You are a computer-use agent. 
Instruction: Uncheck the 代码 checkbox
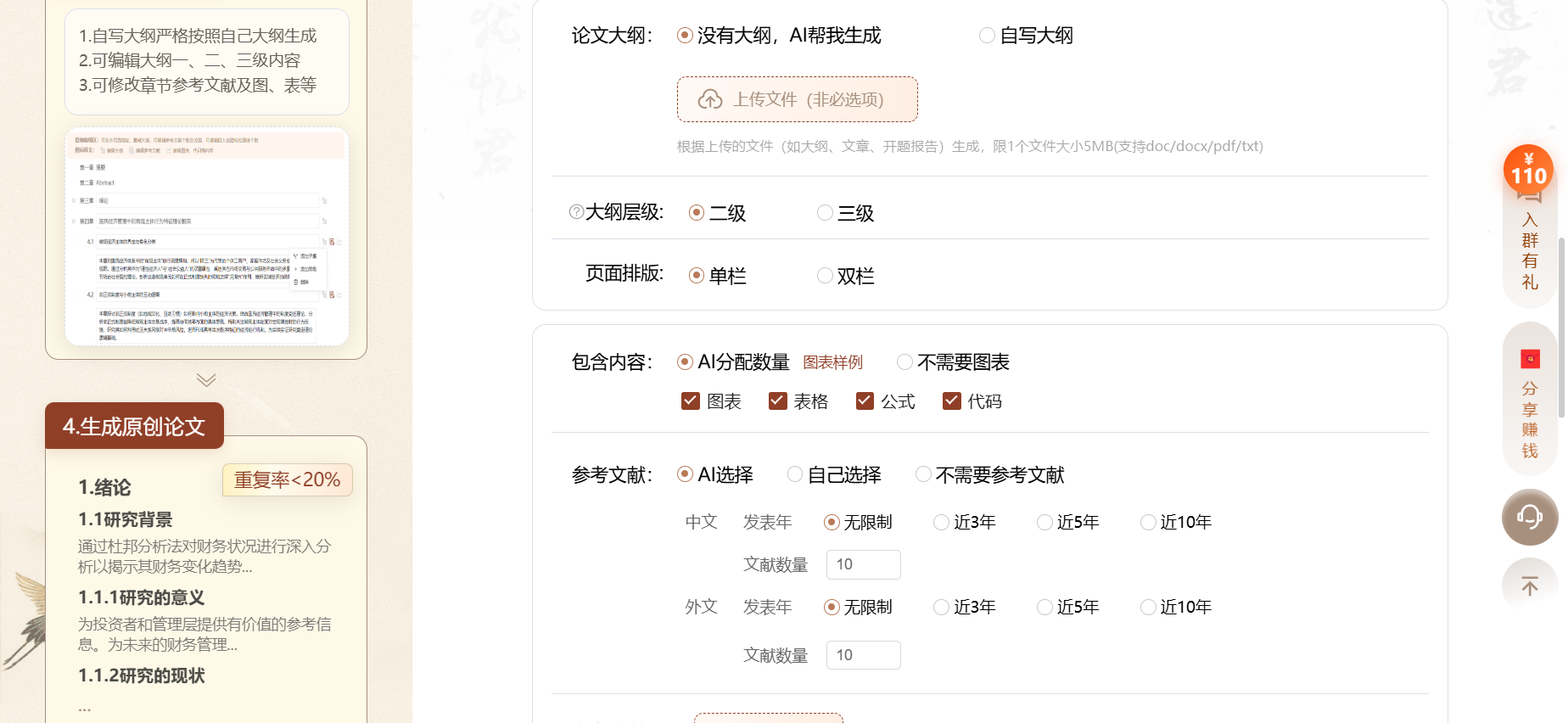pos(951,401)
